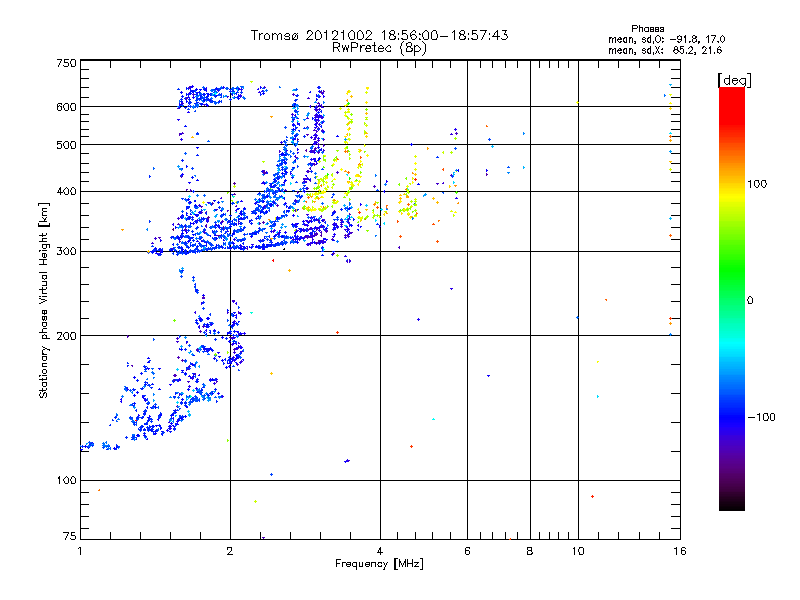Click the '2' frequency axis tick label

click(x=230, y=551)
